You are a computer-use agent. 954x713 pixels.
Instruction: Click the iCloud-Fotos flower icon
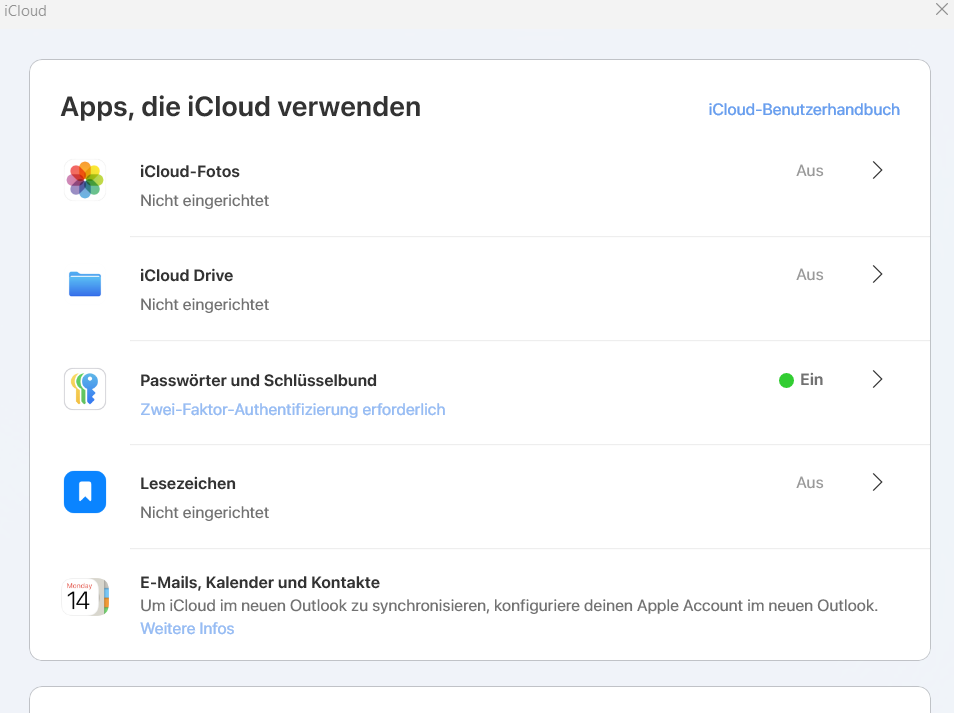(85, 181)
